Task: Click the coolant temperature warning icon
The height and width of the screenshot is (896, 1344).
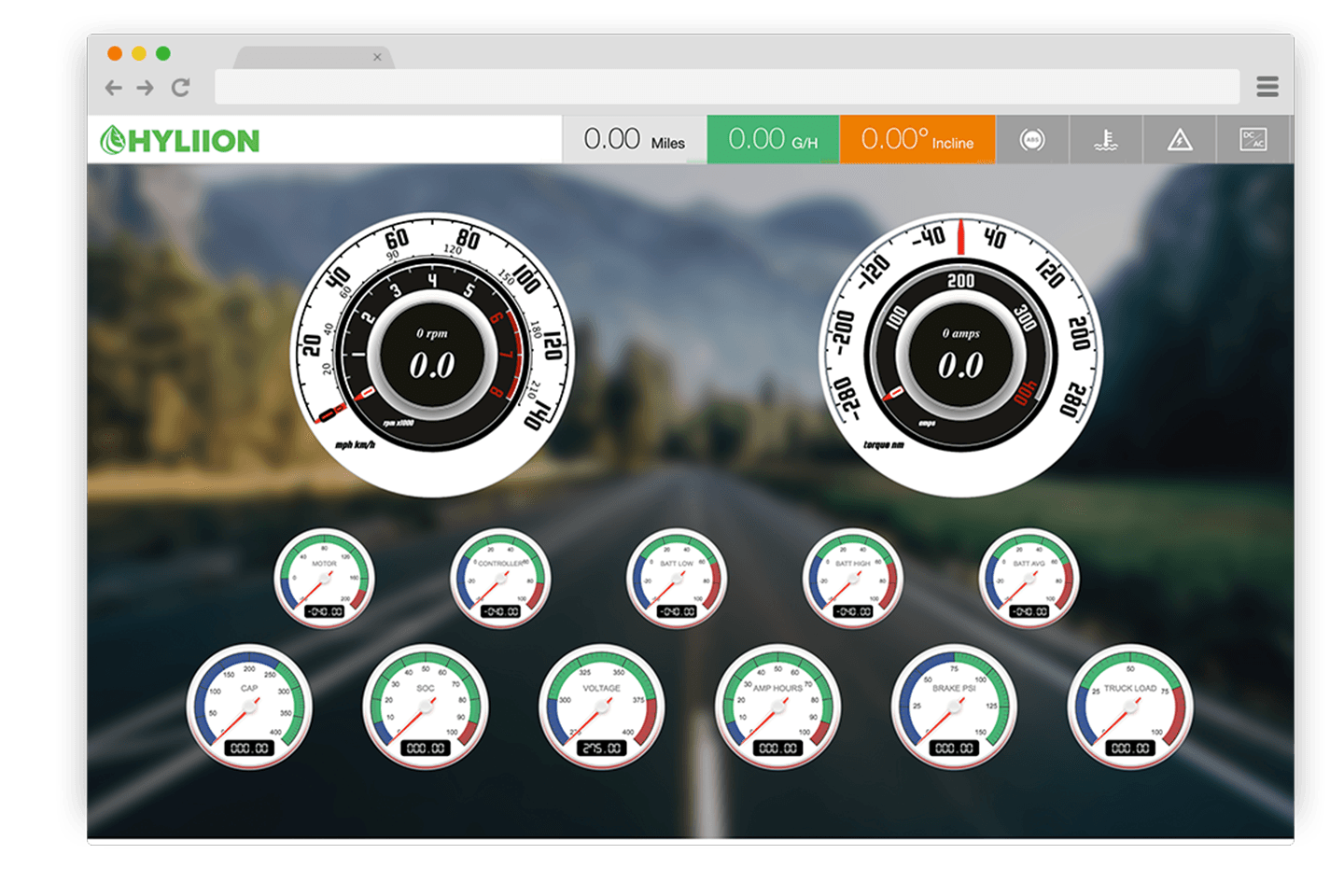Action: 1105,140
